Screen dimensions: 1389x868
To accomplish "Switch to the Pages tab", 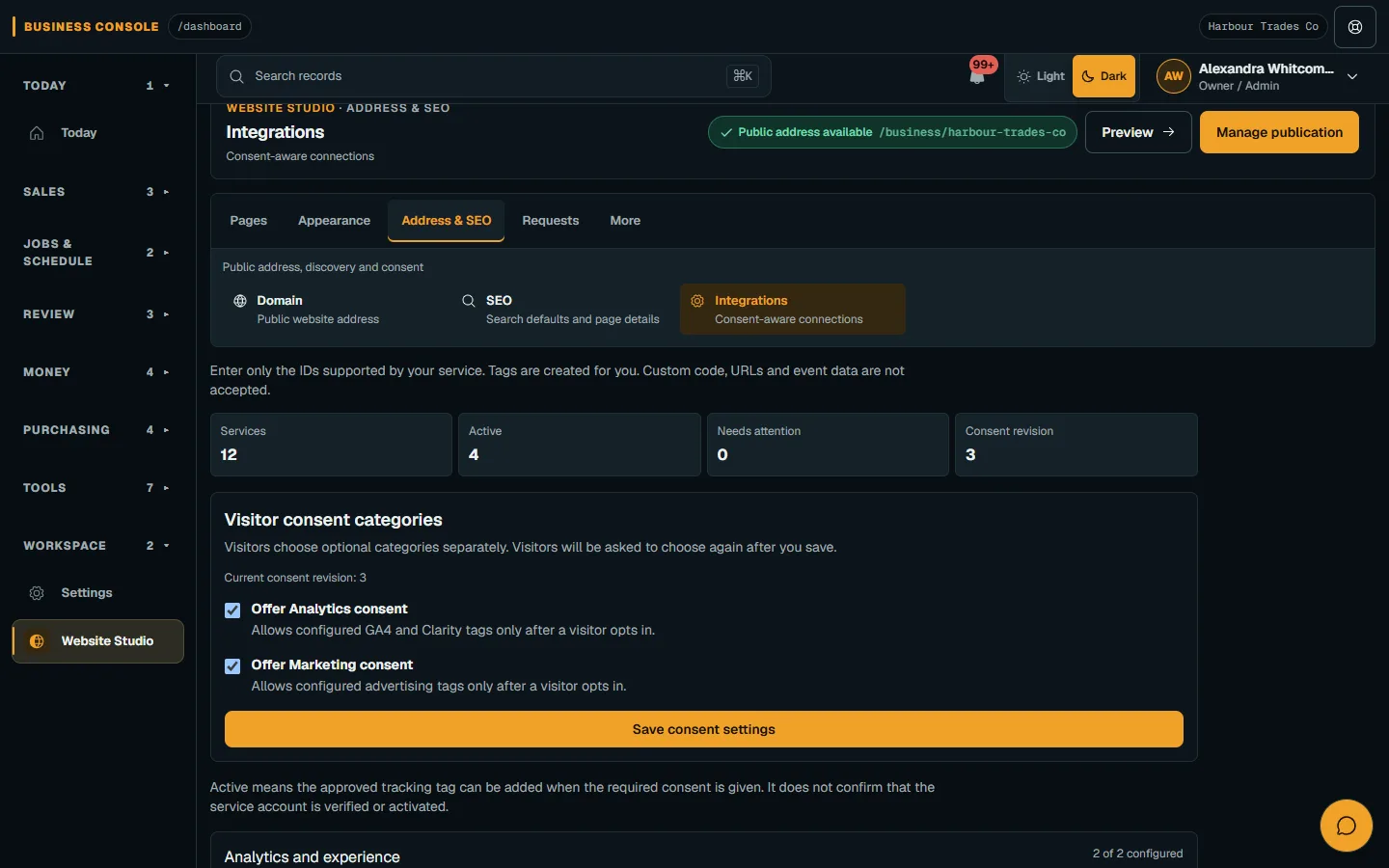I will [249, 221].
